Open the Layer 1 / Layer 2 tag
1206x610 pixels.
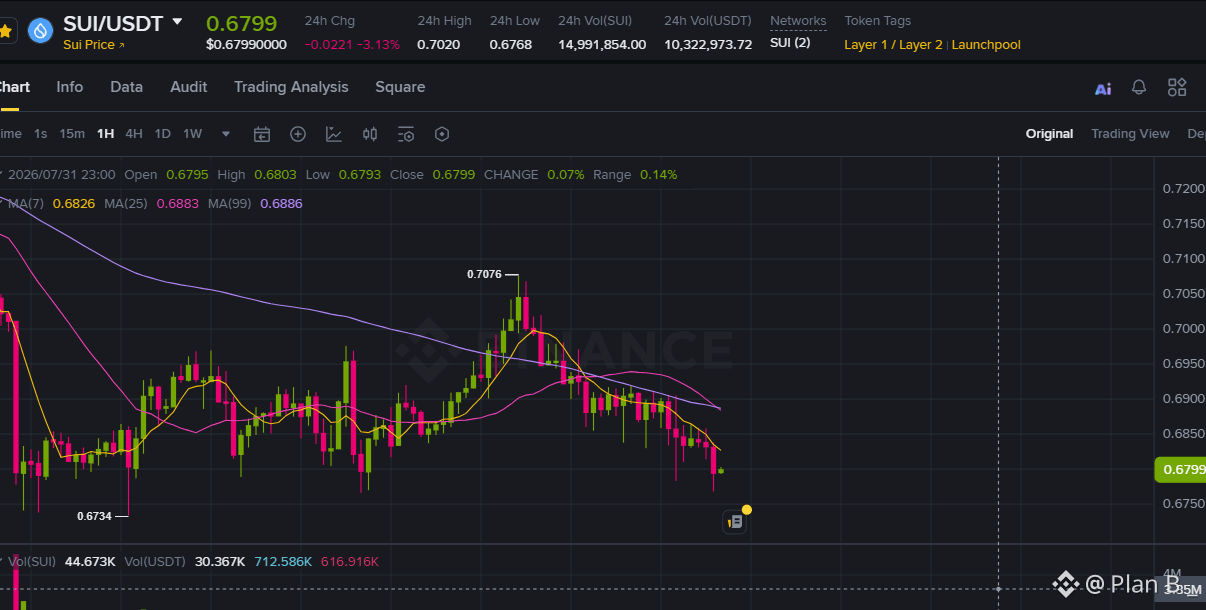coord(893,44)
